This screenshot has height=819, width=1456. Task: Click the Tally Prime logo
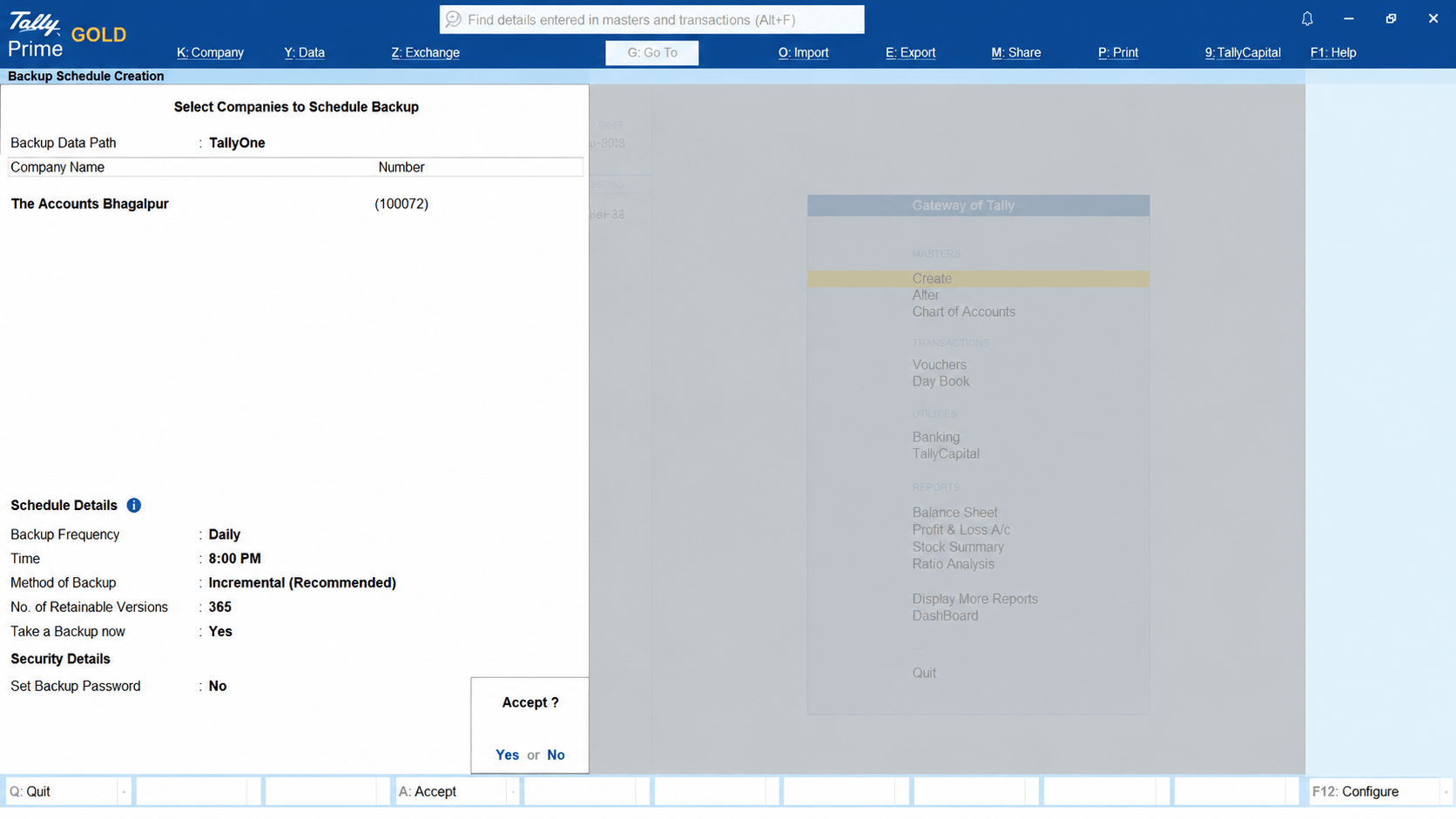[35, 35]
